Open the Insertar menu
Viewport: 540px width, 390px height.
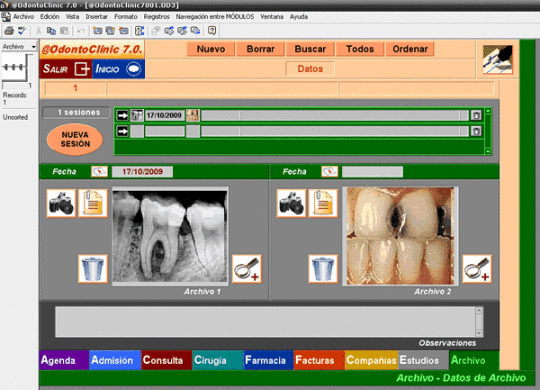(96, 17)
